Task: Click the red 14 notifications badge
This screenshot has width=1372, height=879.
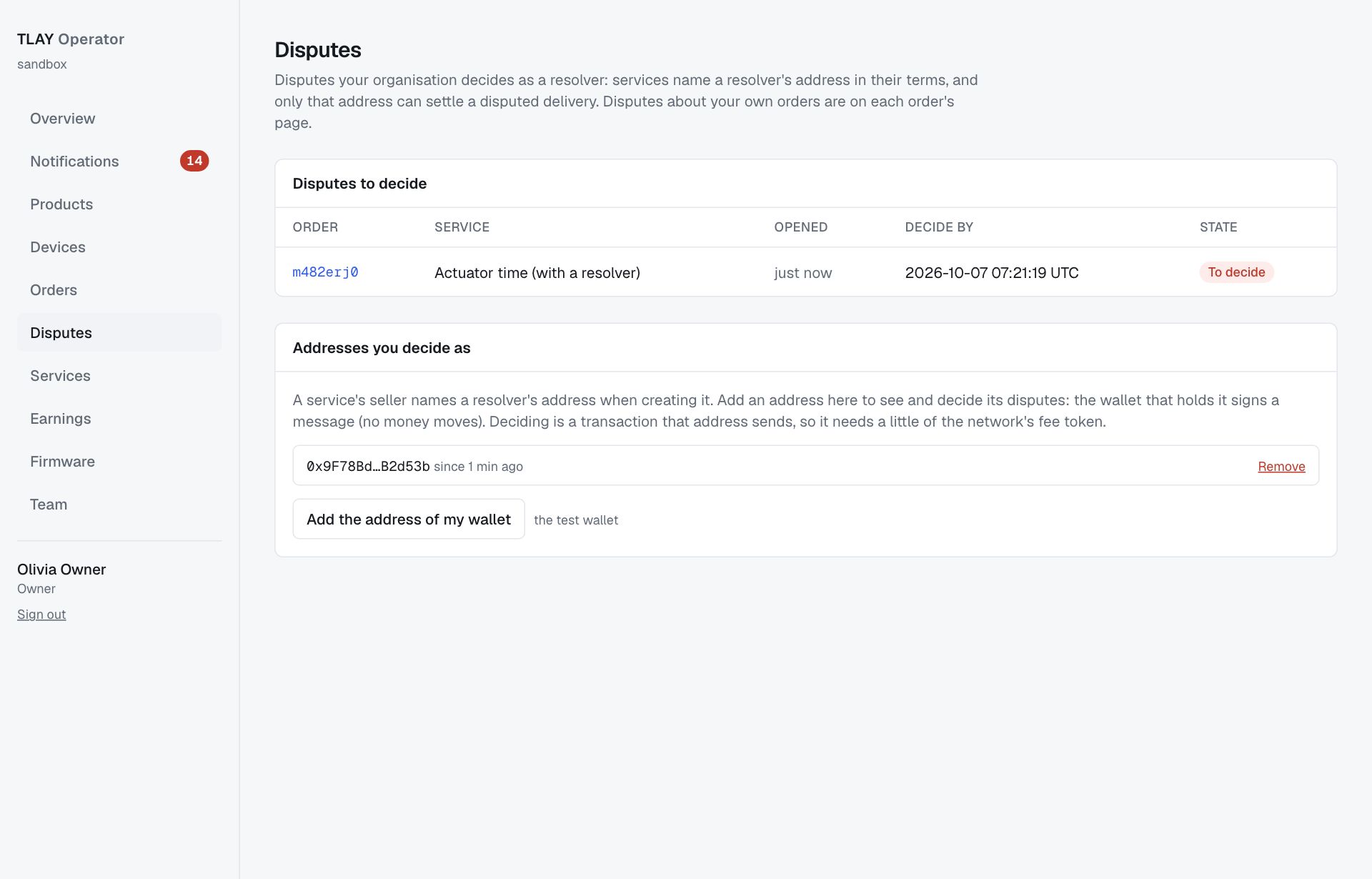Action: 194,161
